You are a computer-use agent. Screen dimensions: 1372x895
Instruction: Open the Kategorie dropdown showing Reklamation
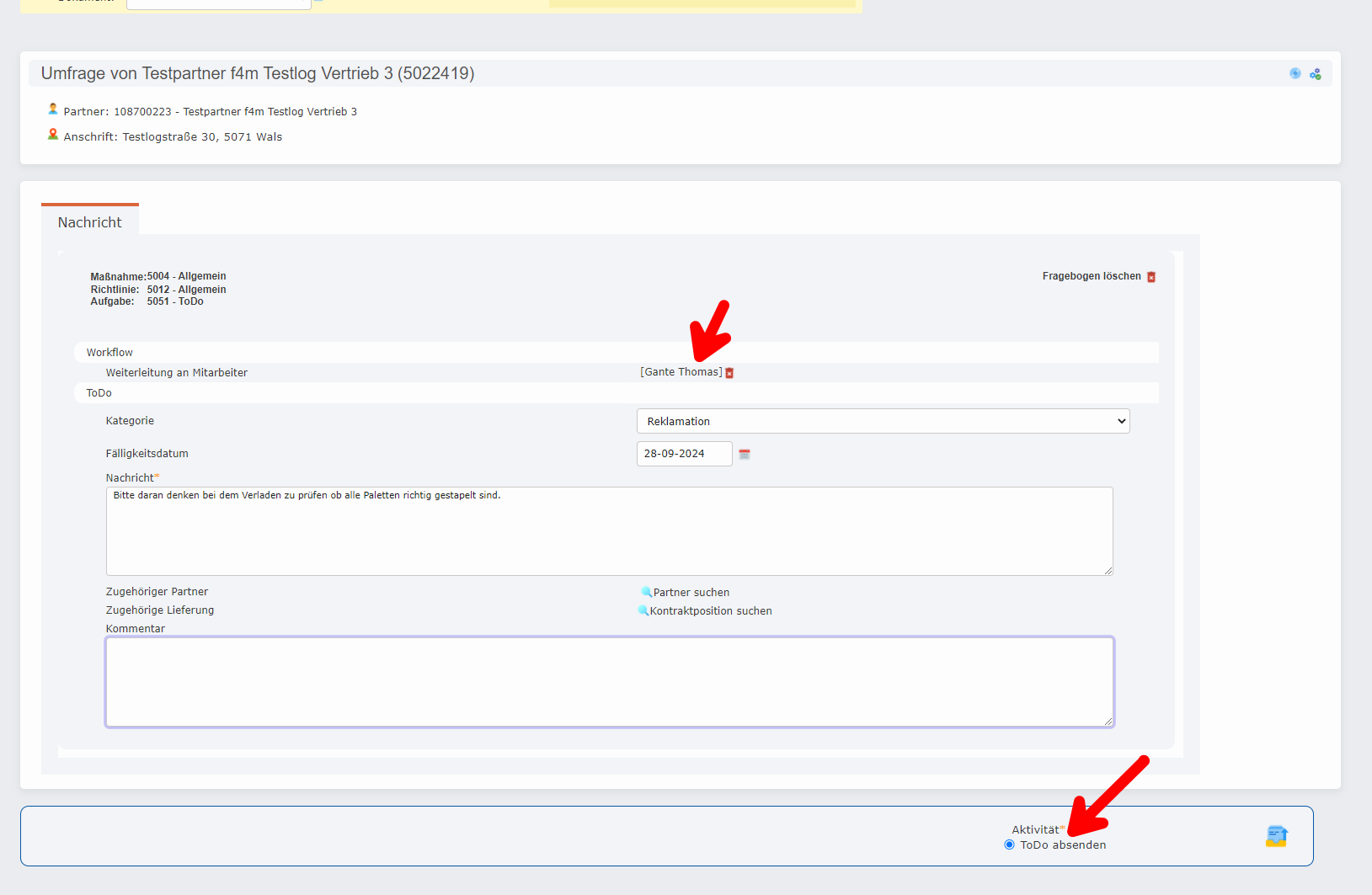tap(883, 421)
